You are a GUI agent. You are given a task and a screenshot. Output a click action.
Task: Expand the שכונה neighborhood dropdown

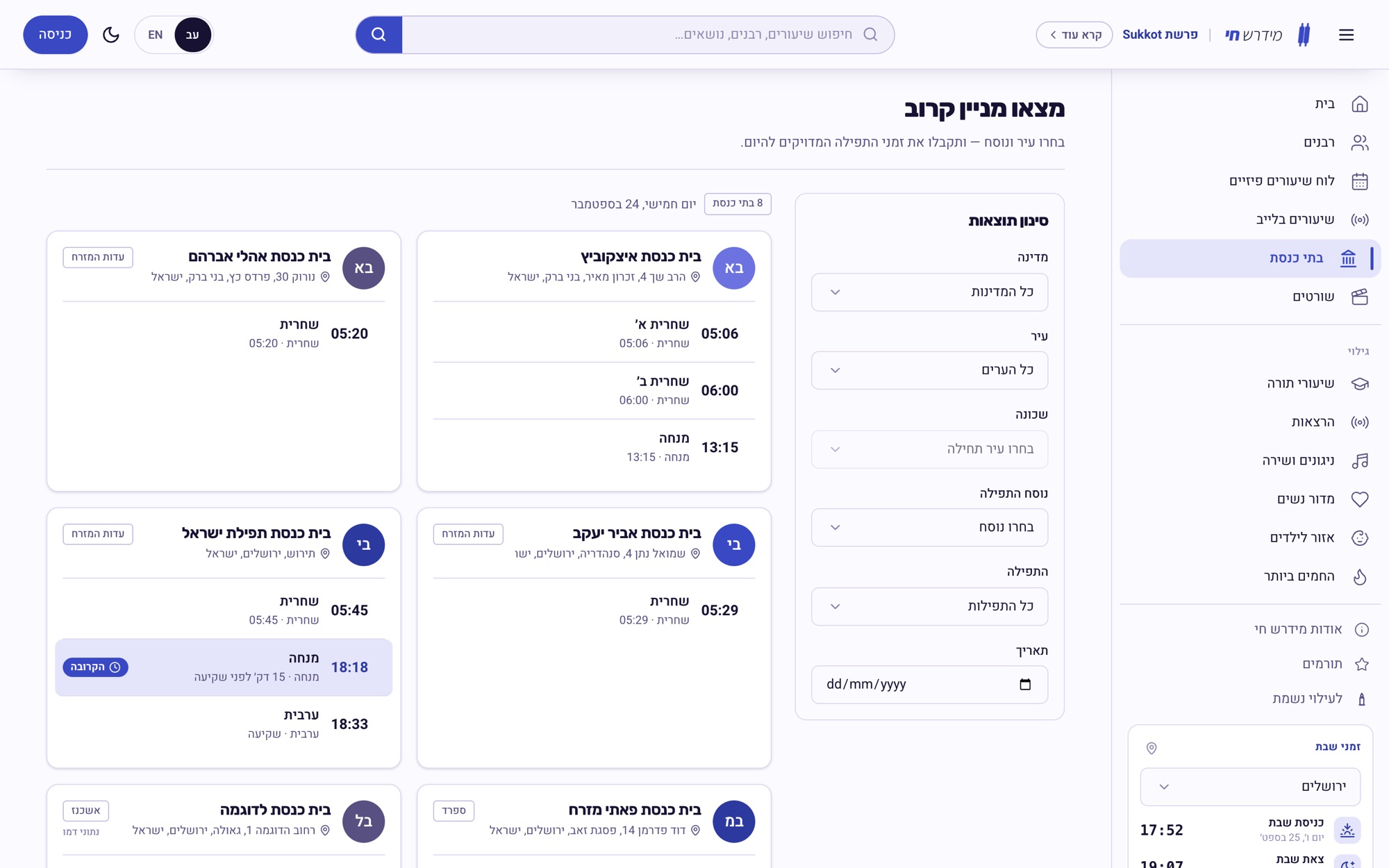tap(929, 449)
